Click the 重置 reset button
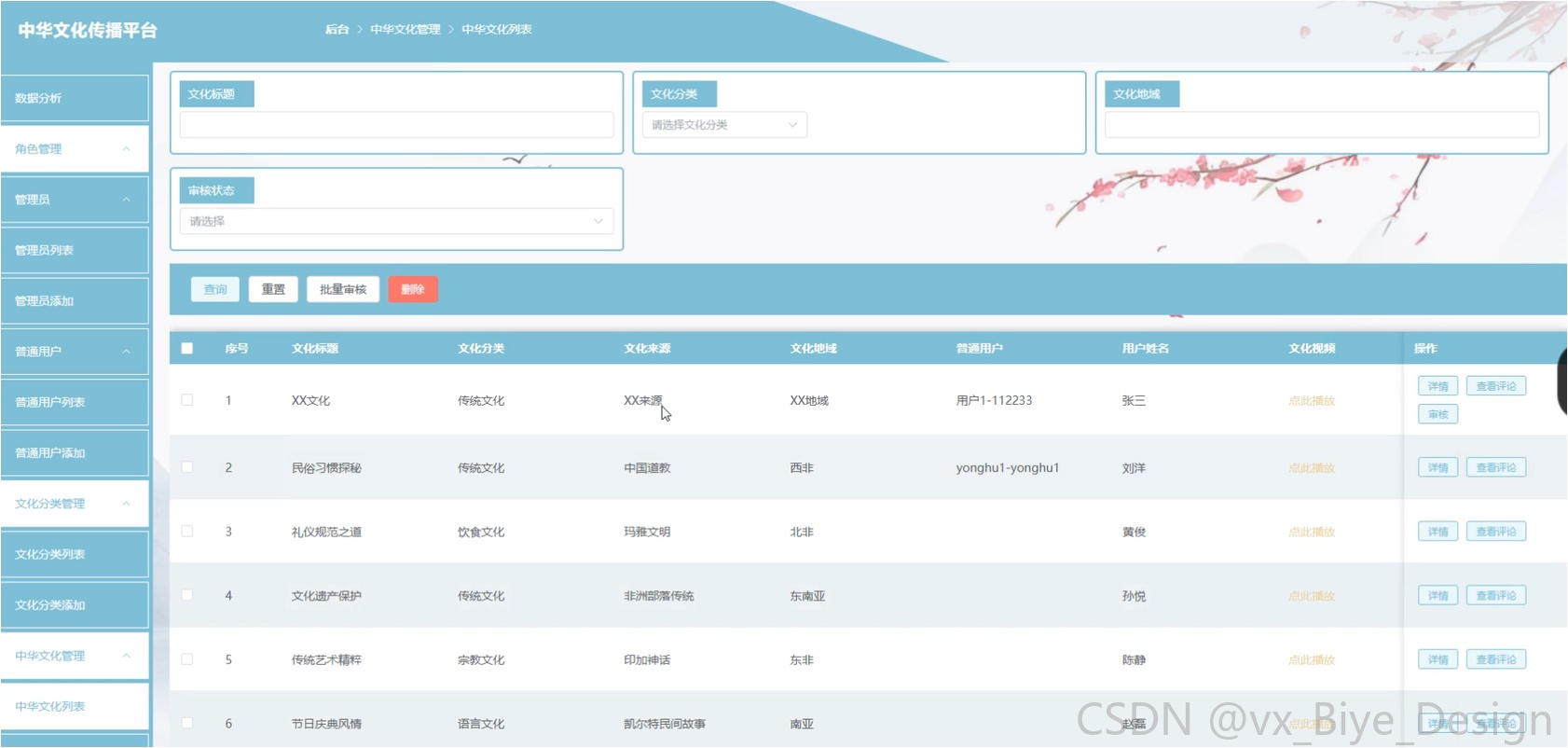The height and width of the screenshot is (748, 1568). (273, 289)
